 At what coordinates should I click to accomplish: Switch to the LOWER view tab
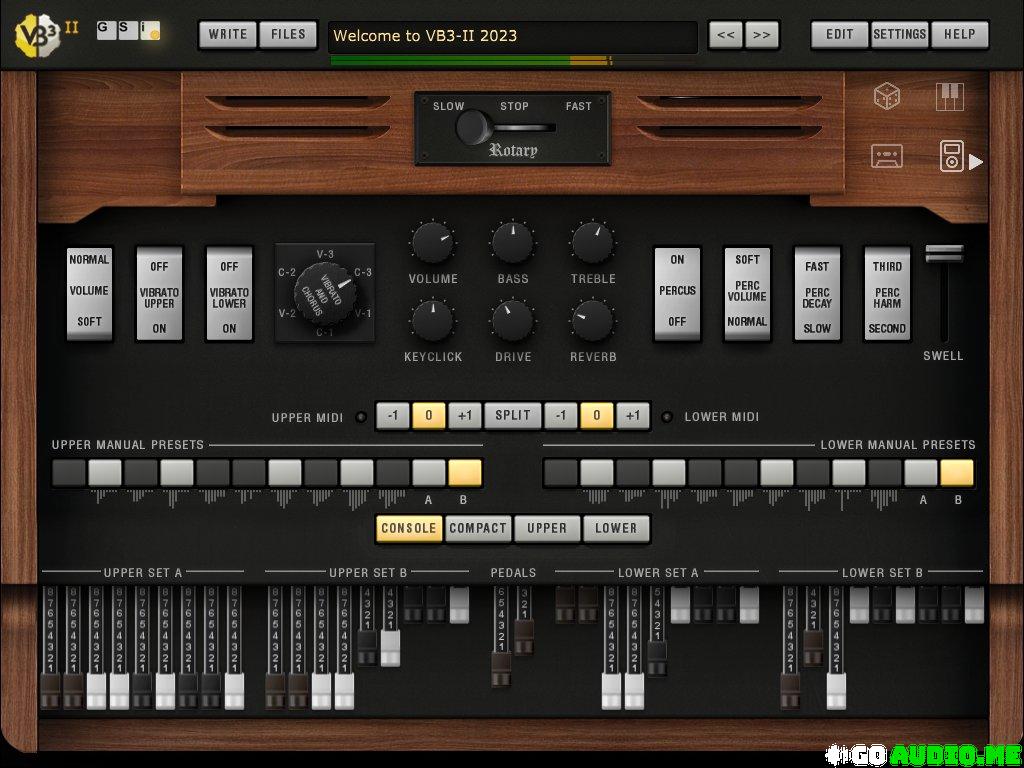(x=616, y=528)
